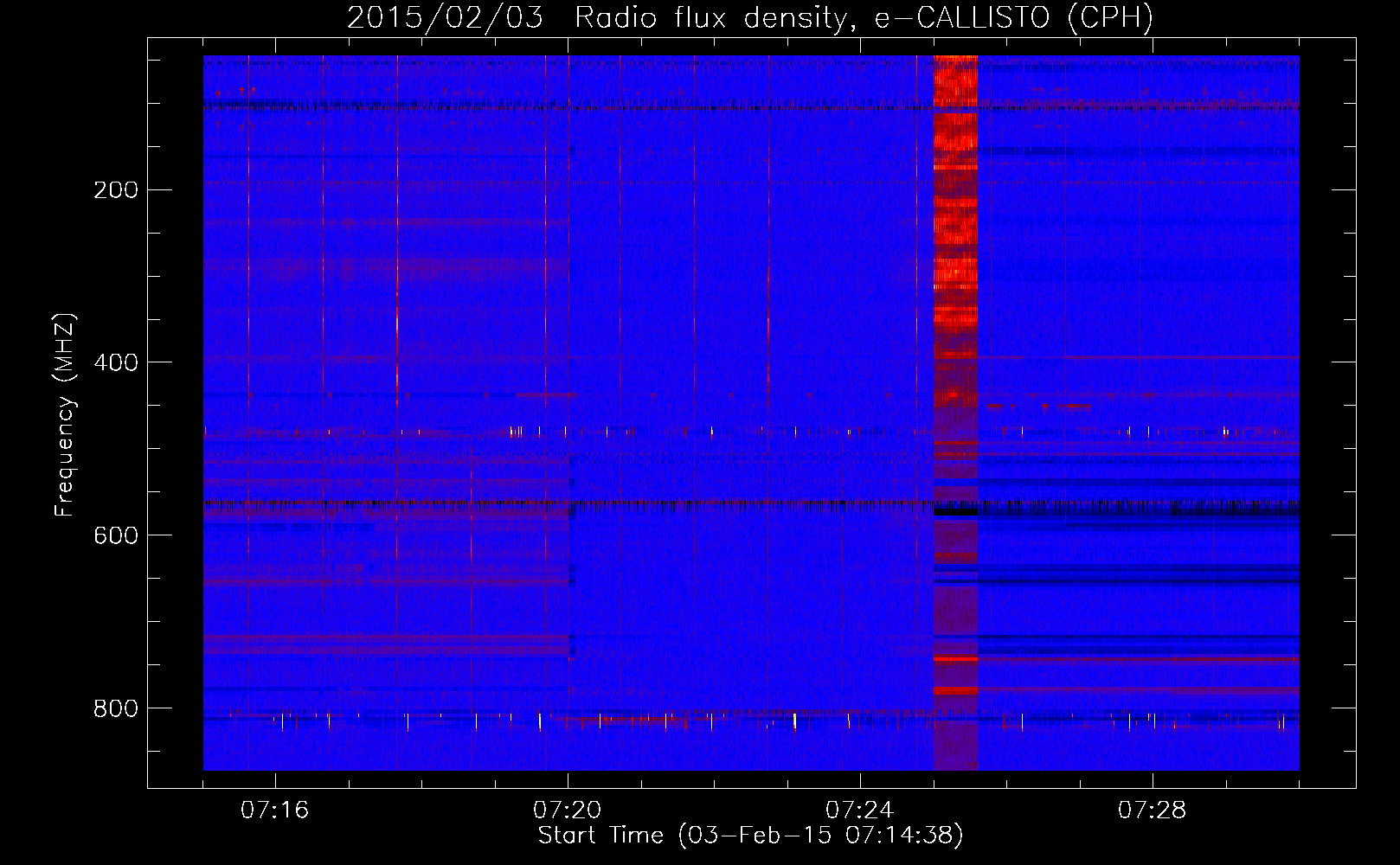Select the 600 frequency tick label
1400x865 pixels.
[x=116, y=535]
